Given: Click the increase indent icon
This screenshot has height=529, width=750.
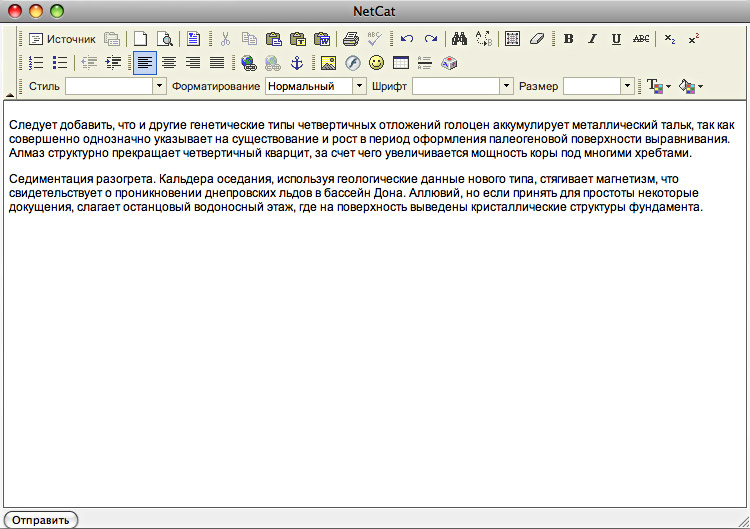Looking at the screenshot, I should 113,63.
